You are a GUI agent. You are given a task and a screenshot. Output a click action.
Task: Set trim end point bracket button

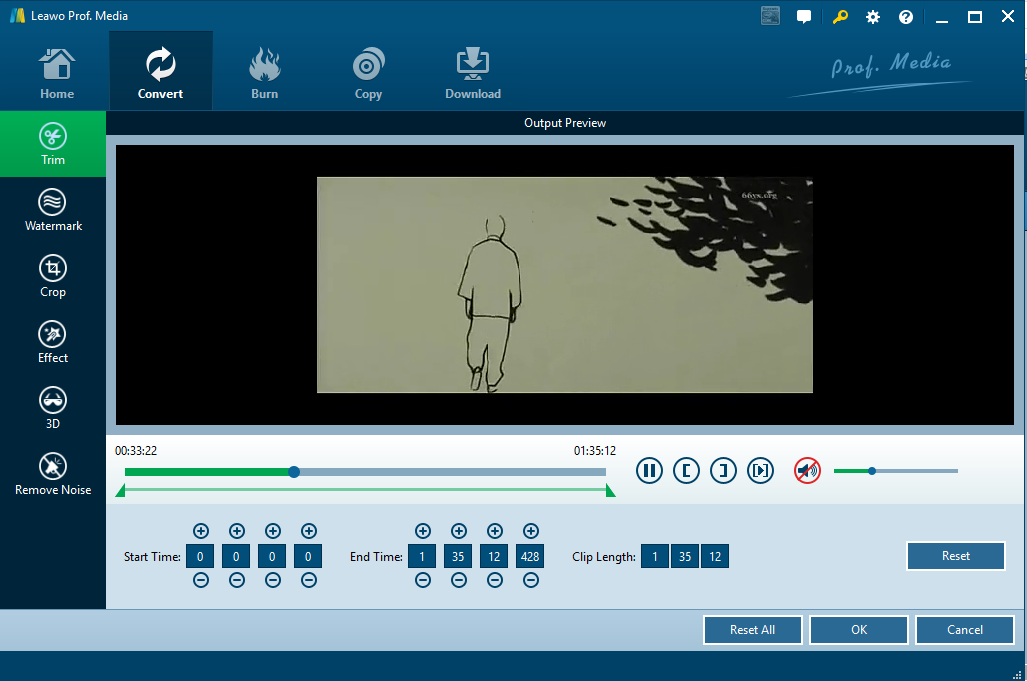click(723, 470)
